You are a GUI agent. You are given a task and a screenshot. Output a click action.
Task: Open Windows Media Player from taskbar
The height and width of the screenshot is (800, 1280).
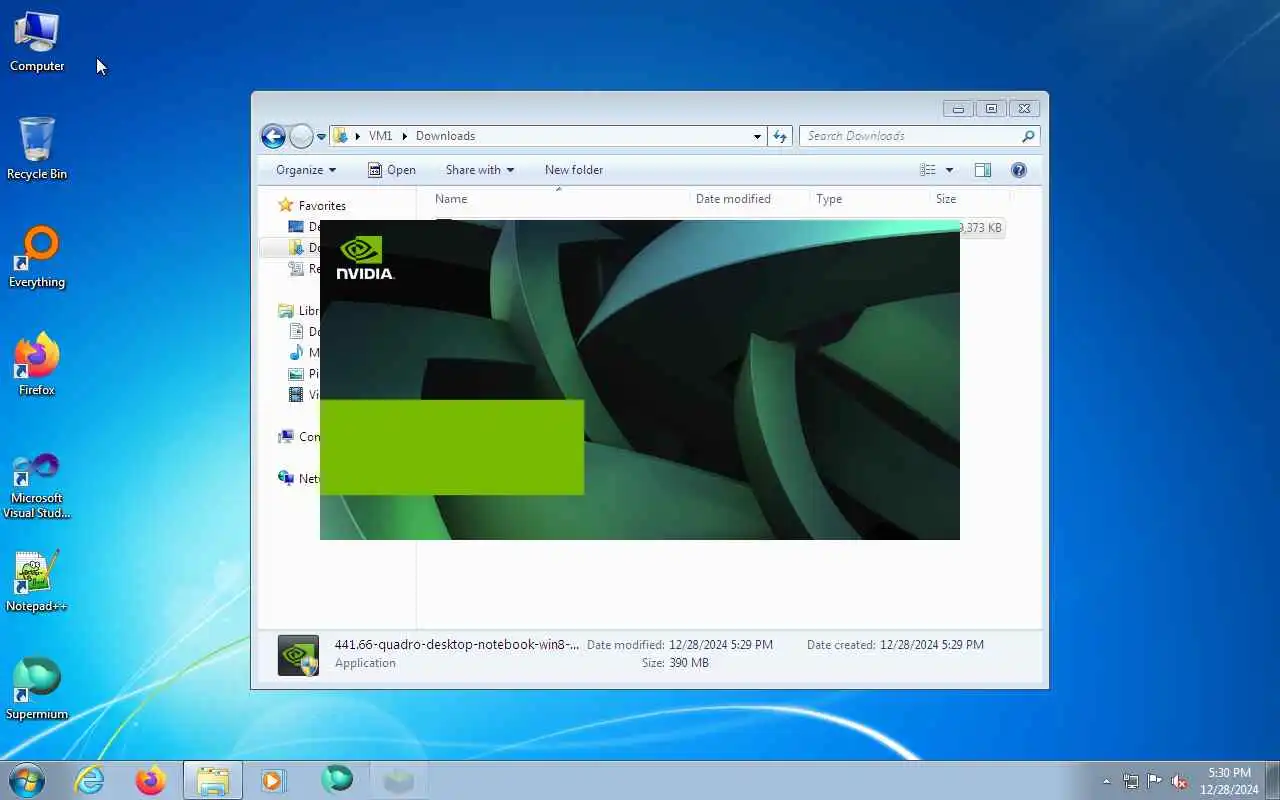273,780
